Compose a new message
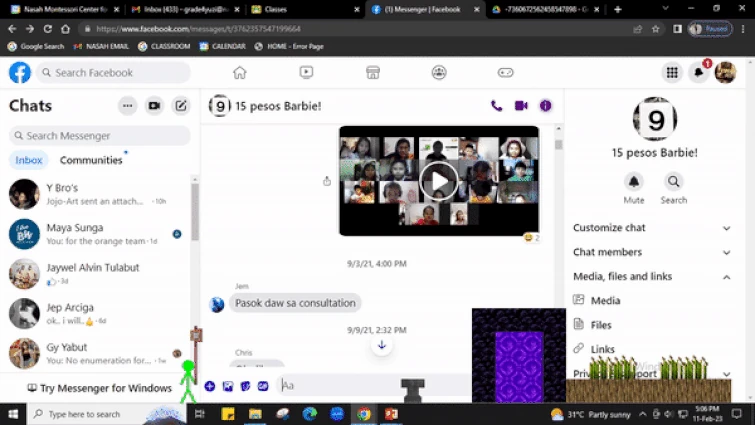Screen dimensions: 755x425 [181, 106]
